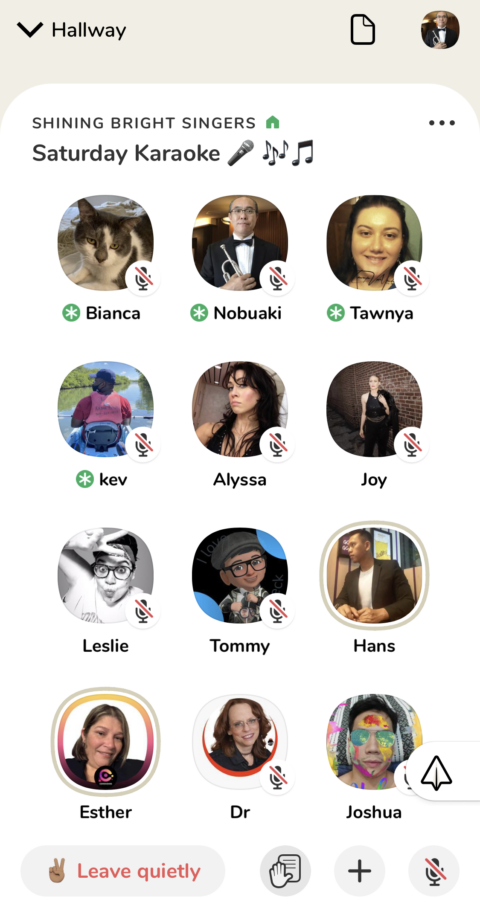Click the green moderator badge beside Nobuaki
This screenshot has height=914, width=480.
199,313
